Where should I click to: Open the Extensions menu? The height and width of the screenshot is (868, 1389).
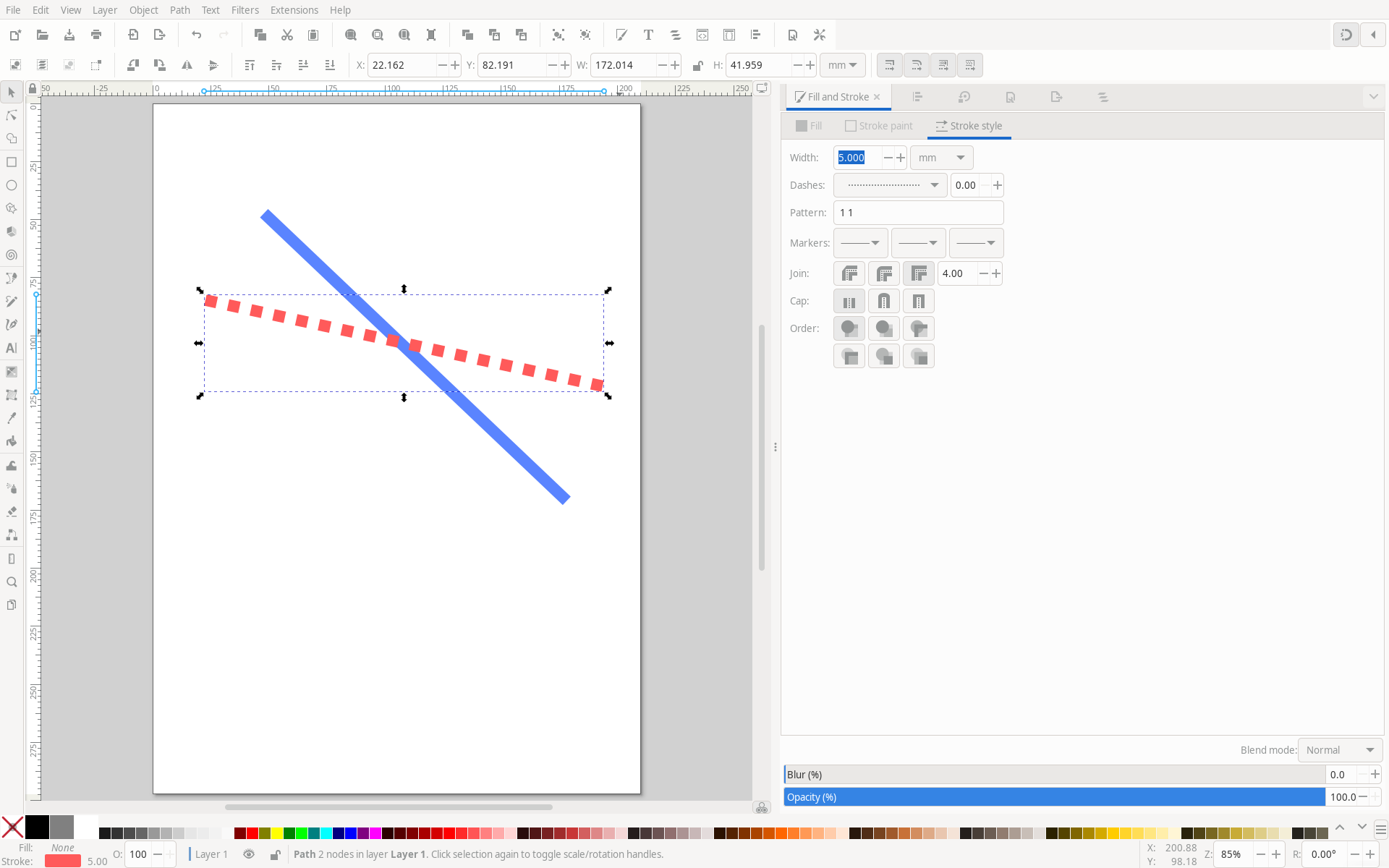click(x=294, y=10)
